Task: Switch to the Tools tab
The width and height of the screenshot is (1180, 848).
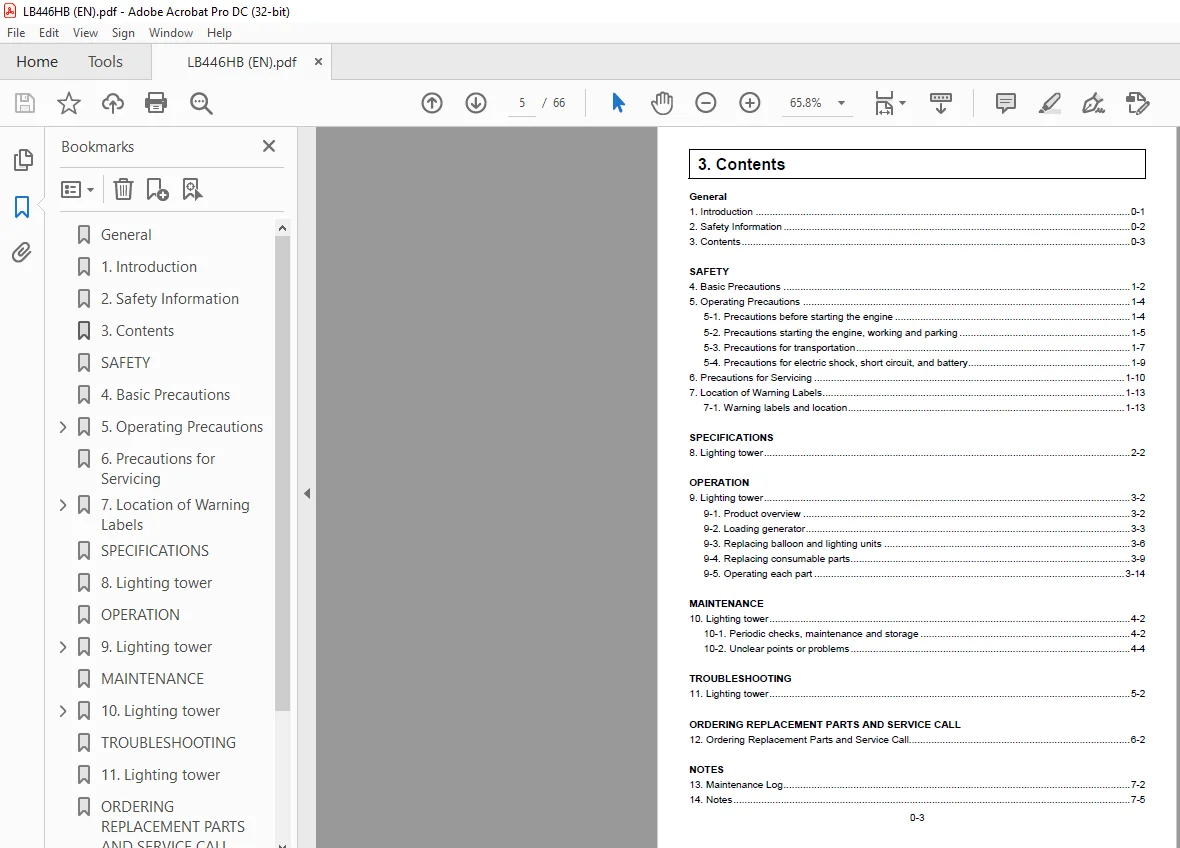Action: pyautogui.click(x=105, y=62)
